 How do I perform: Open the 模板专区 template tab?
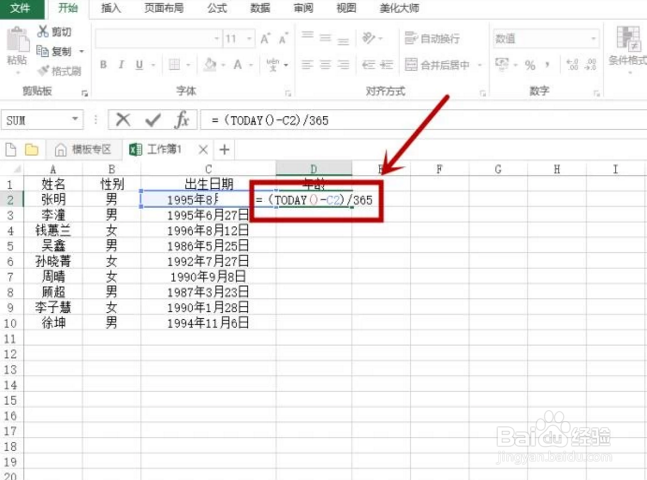click(83, 149)
